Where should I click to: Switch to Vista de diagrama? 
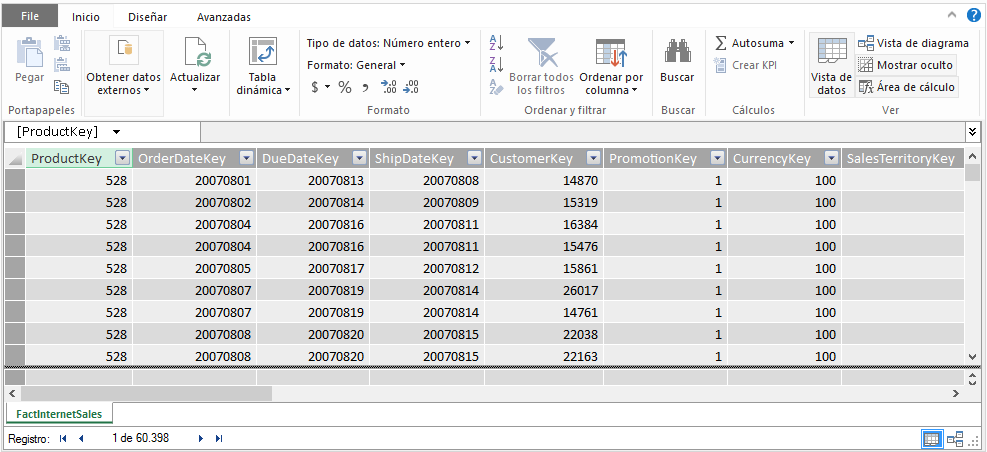(x=912, y=43)
